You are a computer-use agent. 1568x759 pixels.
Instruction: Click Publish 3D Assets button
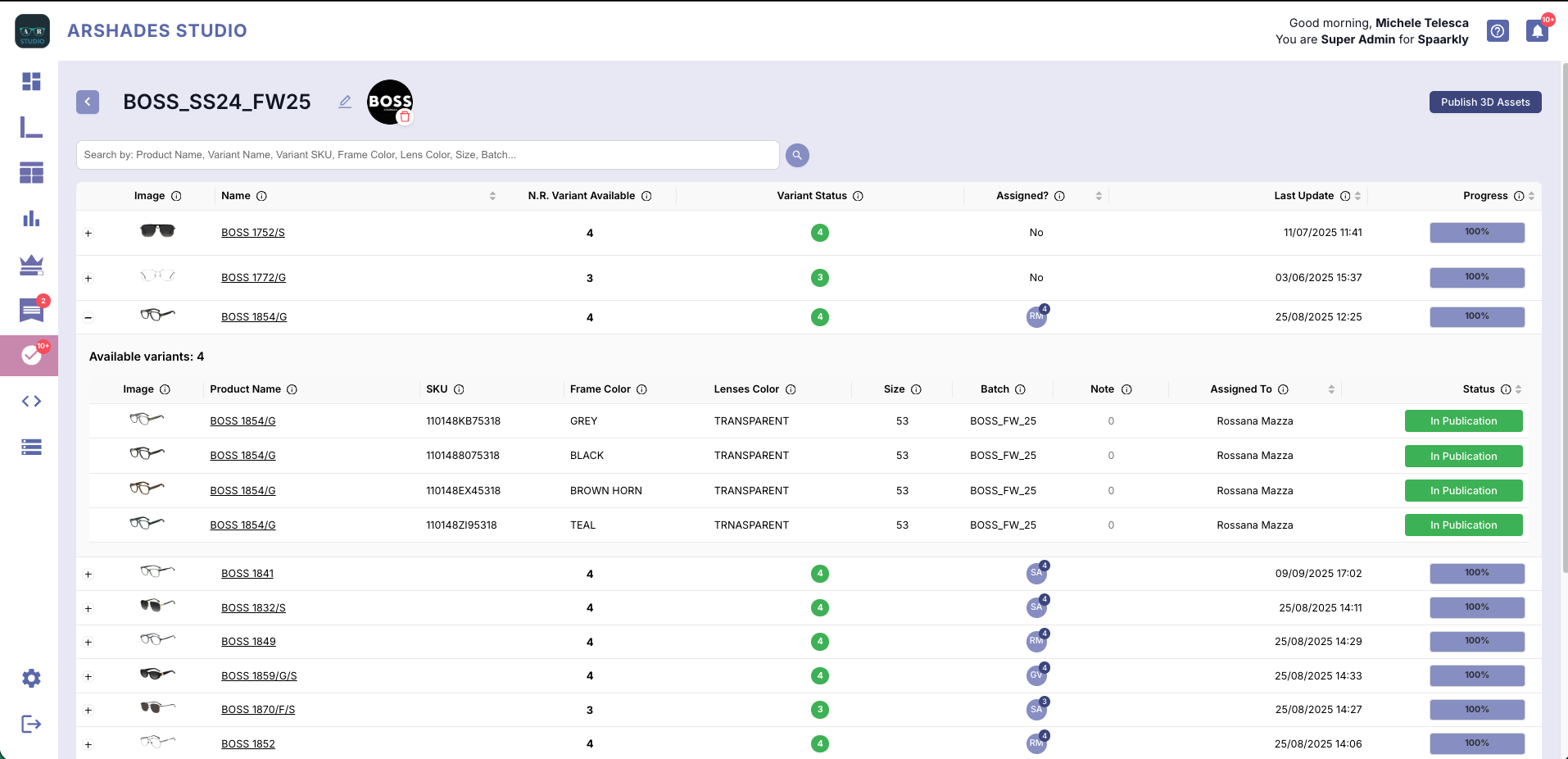coord(1484,102)
